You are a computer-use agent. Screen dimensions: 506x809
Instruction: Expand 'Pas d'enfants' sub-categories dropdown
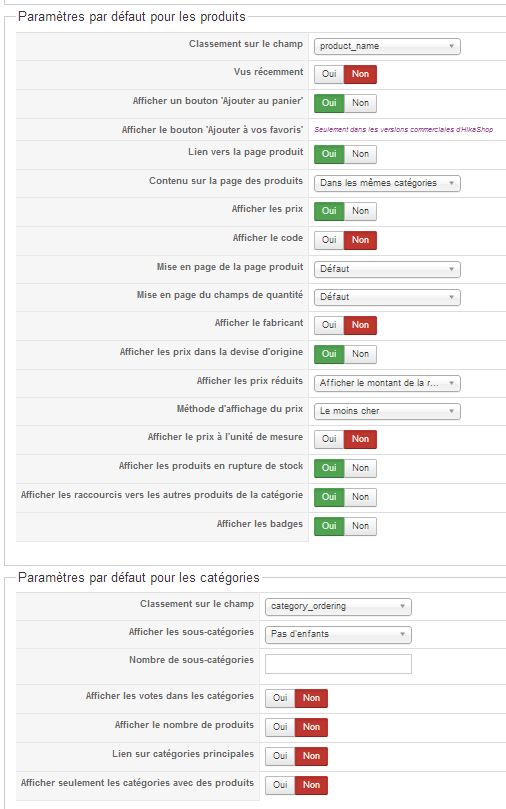click(338, 634)
